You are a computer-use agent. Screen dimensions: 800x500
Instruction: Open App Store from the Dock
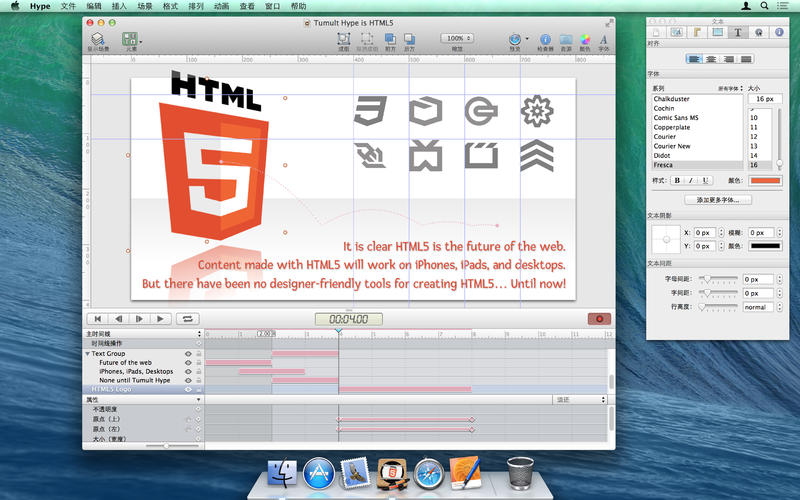point(319,473)
